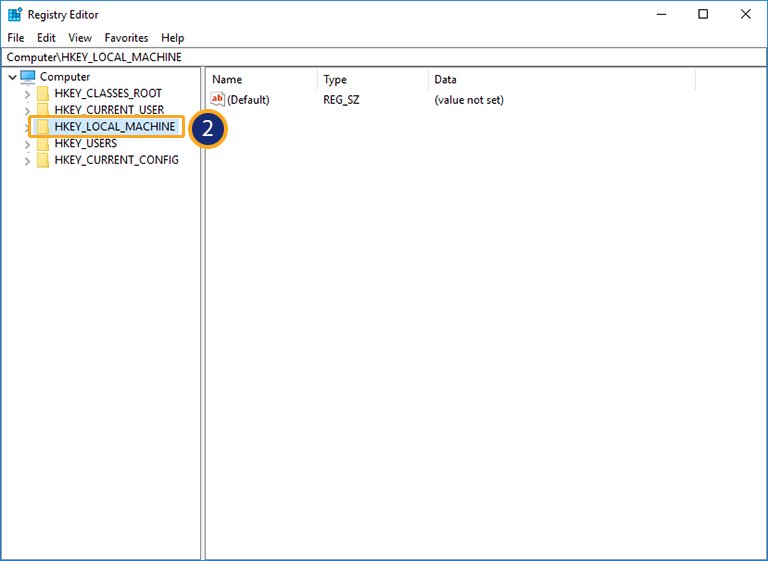Expand the HKEY_USERS key
Viewport: 768px width, 561px height.
click(27, 144)
